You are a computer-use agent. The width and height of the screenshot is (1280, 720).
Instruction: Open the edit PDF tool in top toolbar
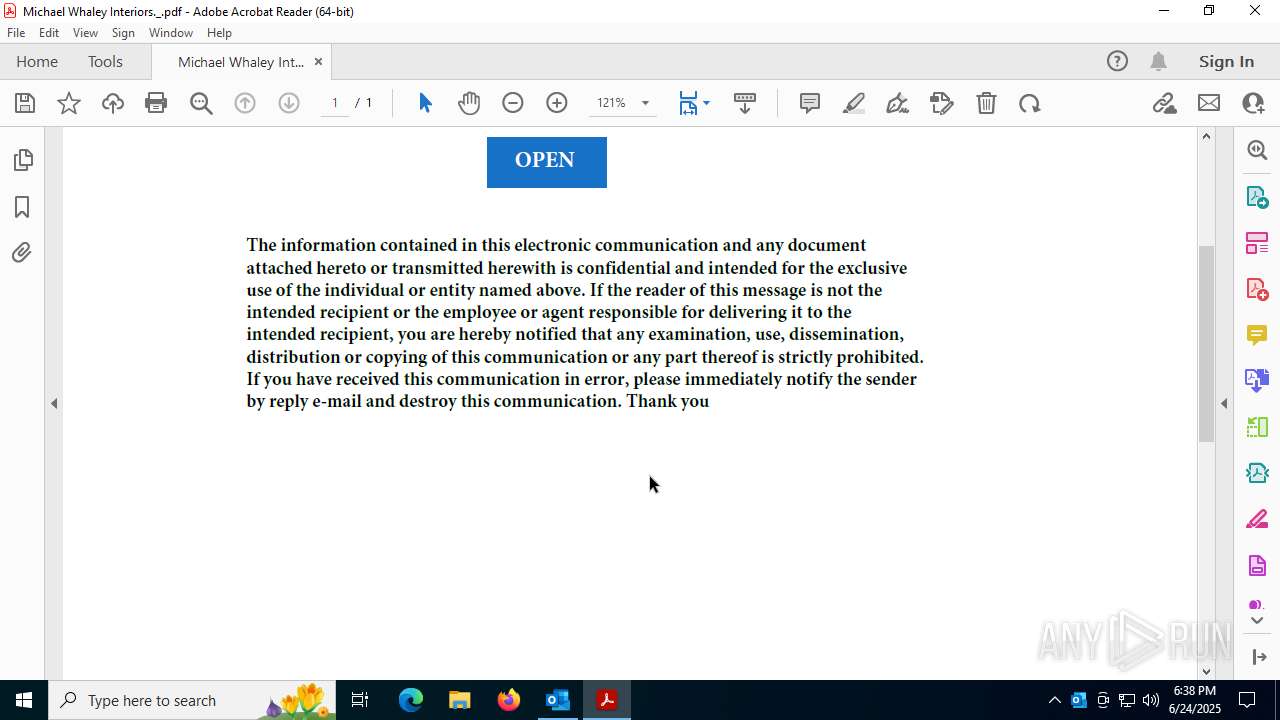click(942, 103)
